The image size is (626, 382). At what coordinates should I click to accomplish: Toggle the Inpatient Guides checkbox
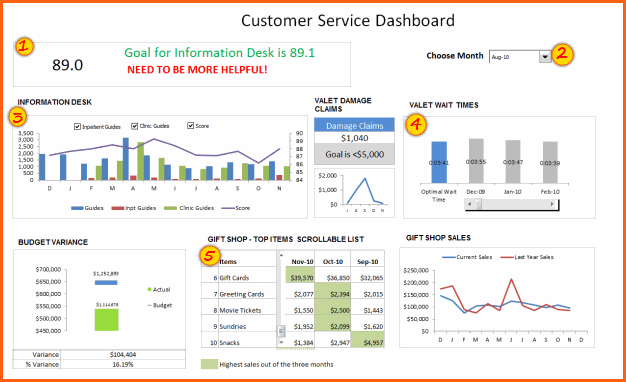point(77,127)
